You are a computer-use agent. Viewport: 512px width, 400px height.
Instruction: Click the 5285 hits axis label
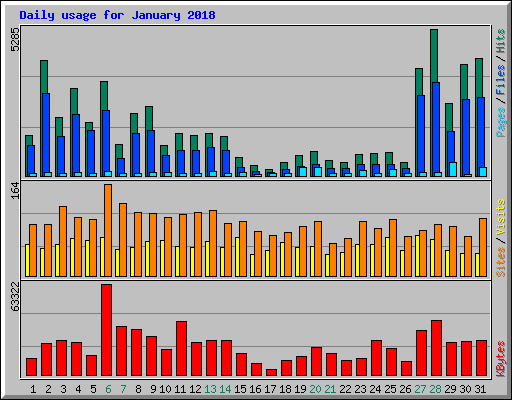[x=15, y=40]
